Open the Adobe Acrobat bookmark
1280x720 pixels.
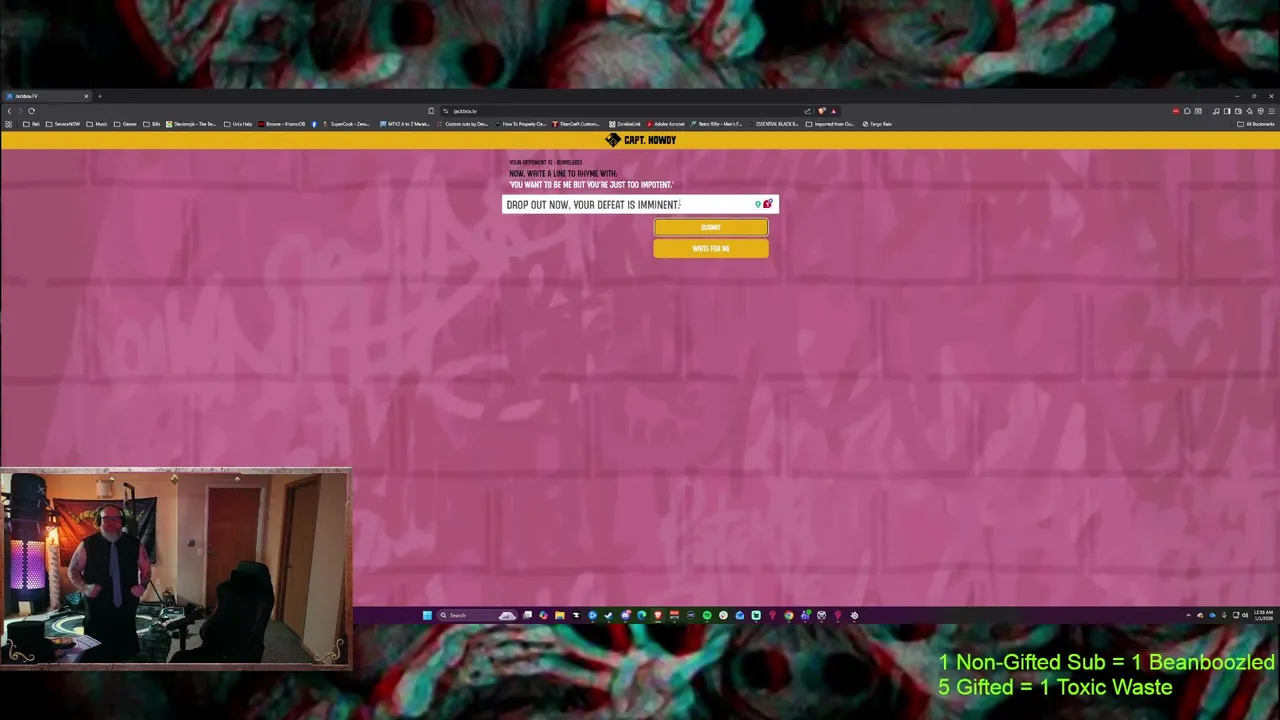click(666, 124)
